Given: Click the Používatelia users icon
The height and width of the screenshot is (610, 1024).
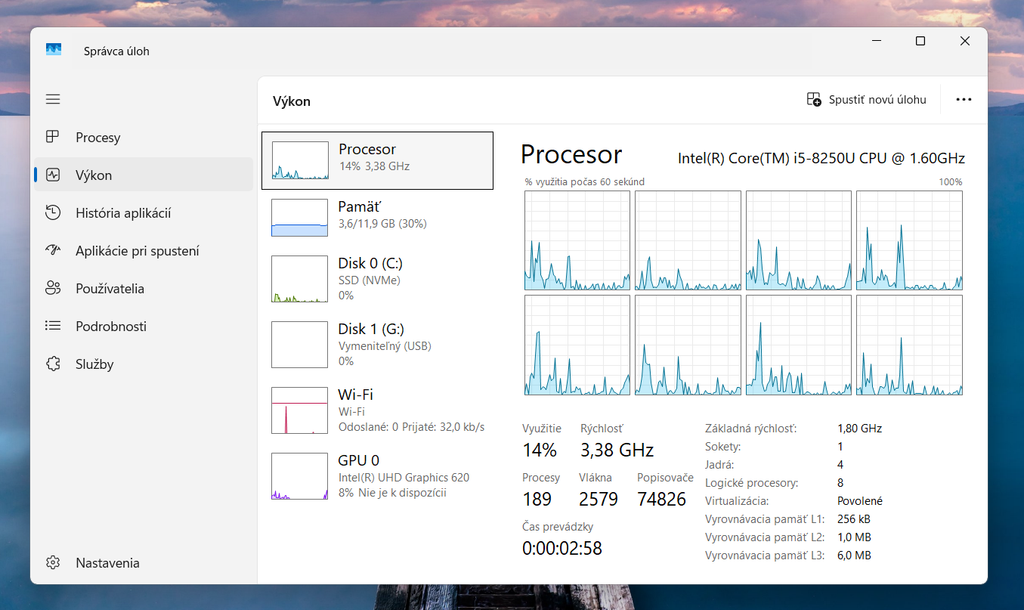Looking at the screenshot, I should [53, 288].
